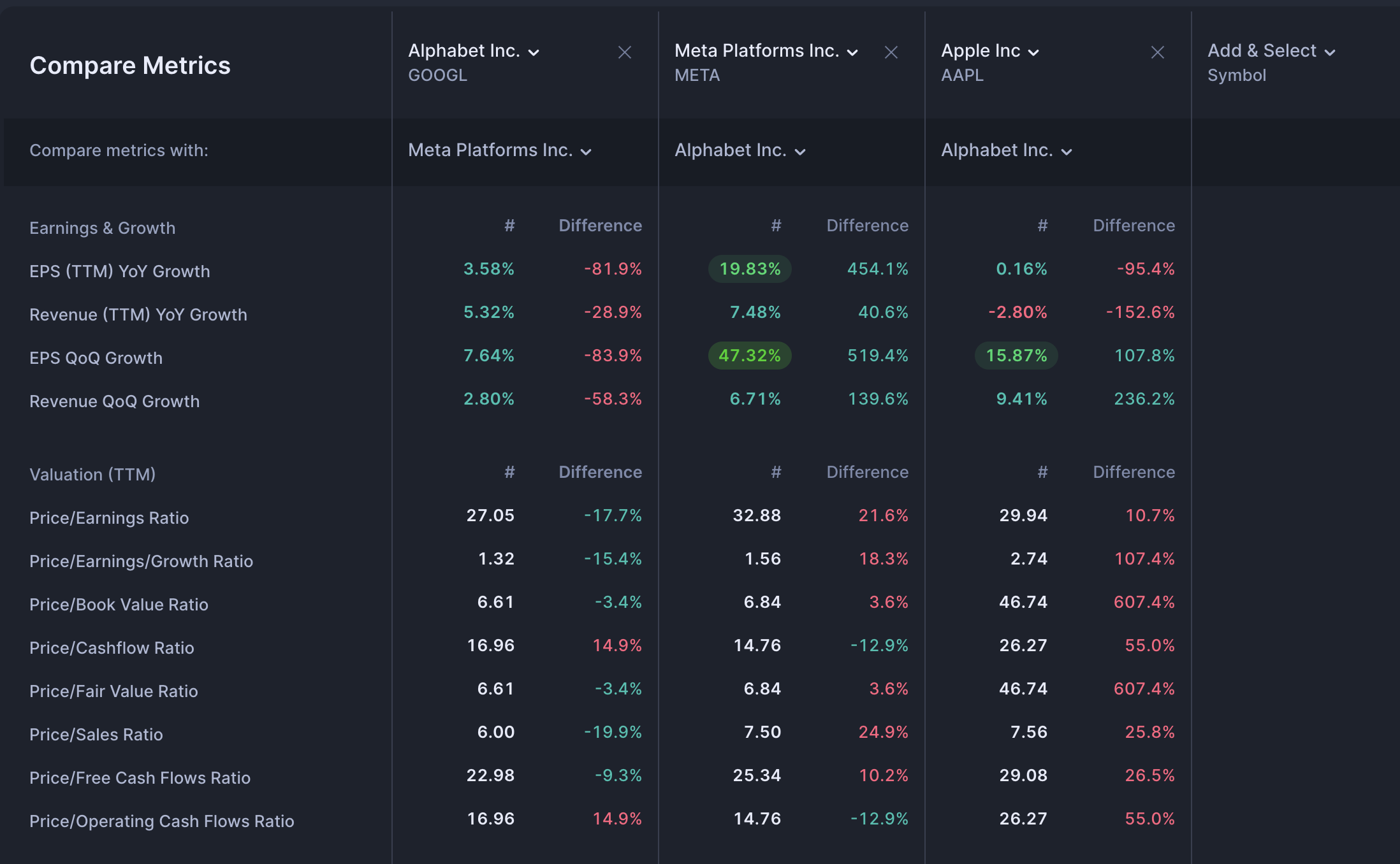Click the Earnings & Growth section label
The height and width of the screenshot is (864, 1400).
coord(103,228)
